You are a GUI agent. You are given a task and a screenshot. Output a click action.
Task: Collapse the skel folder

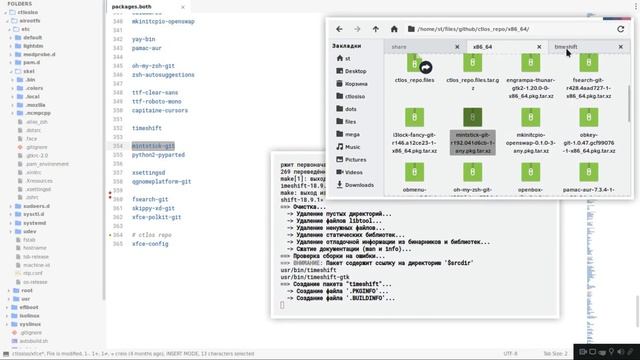[11, 71]
